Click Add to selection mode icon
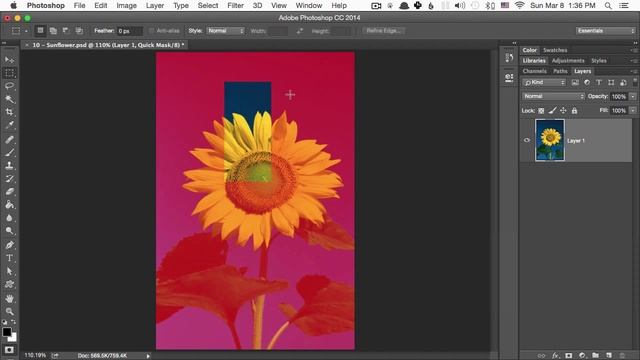640x360 pixels. 53,31
